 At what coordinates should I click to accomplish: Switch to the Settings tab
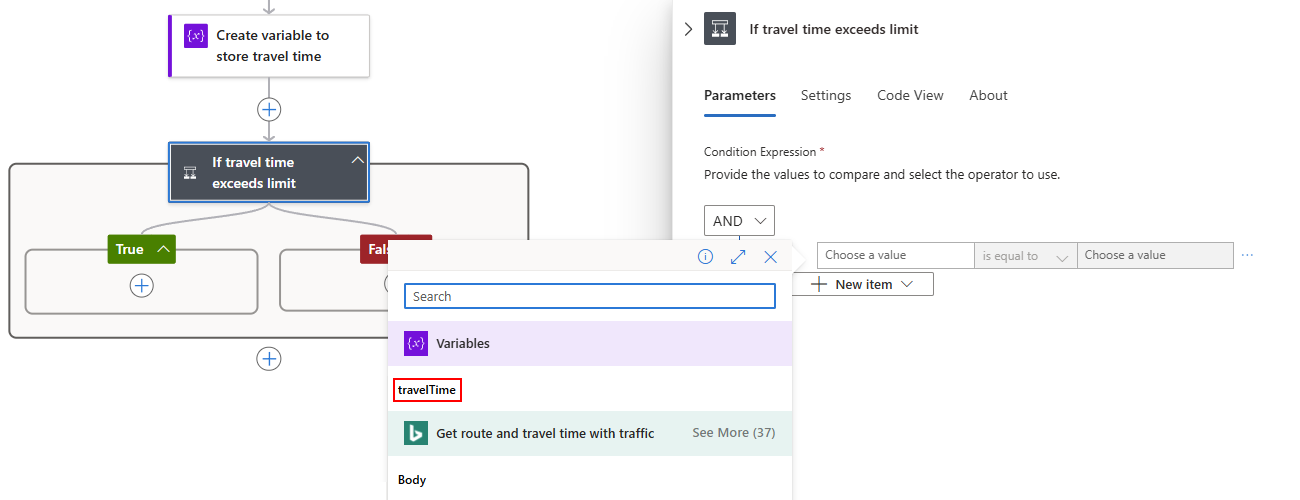pos(825,95)
